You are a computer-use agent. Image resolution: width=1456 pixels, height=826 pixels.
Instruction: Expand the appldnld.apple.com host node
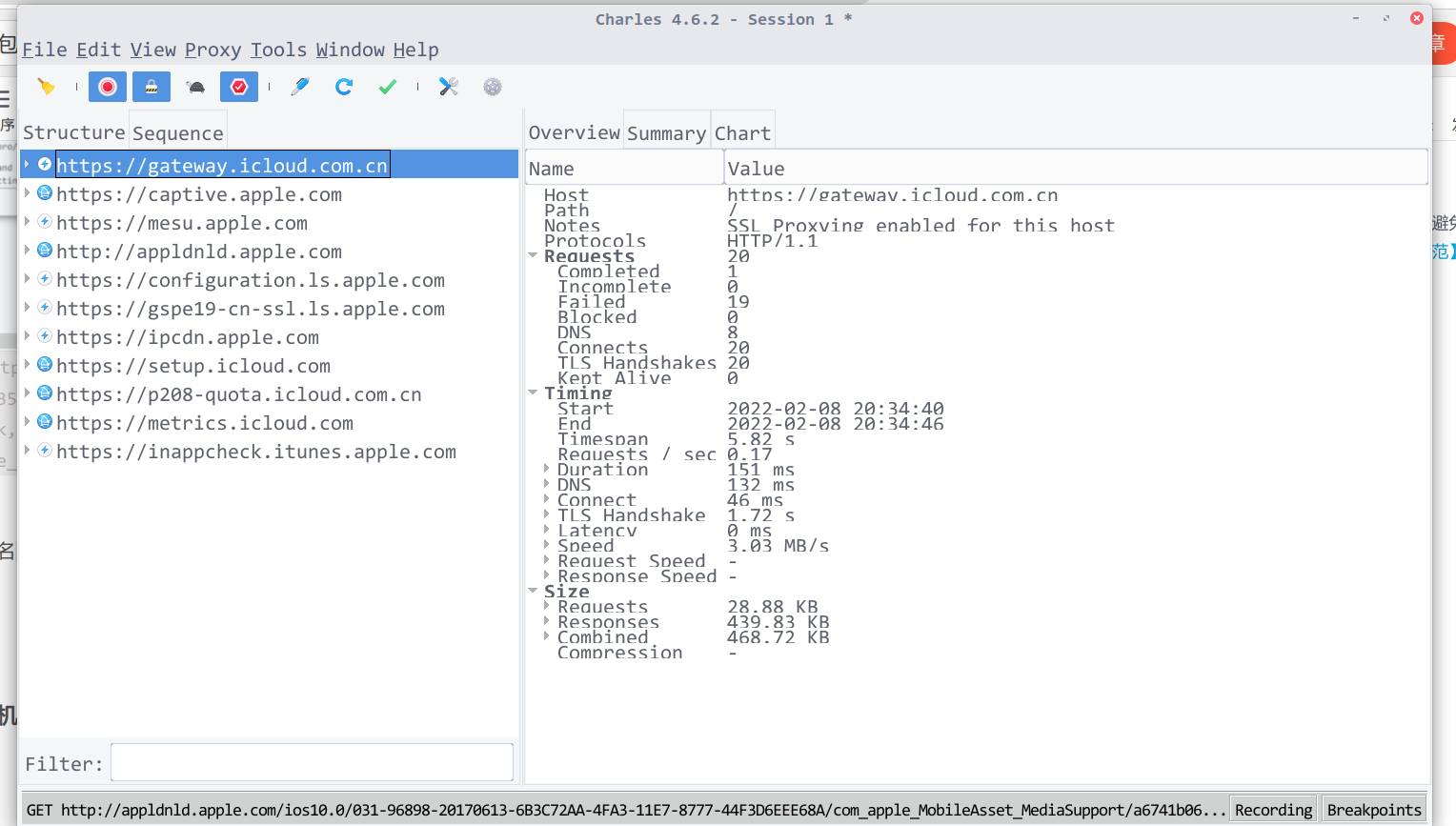click(27, 251)
